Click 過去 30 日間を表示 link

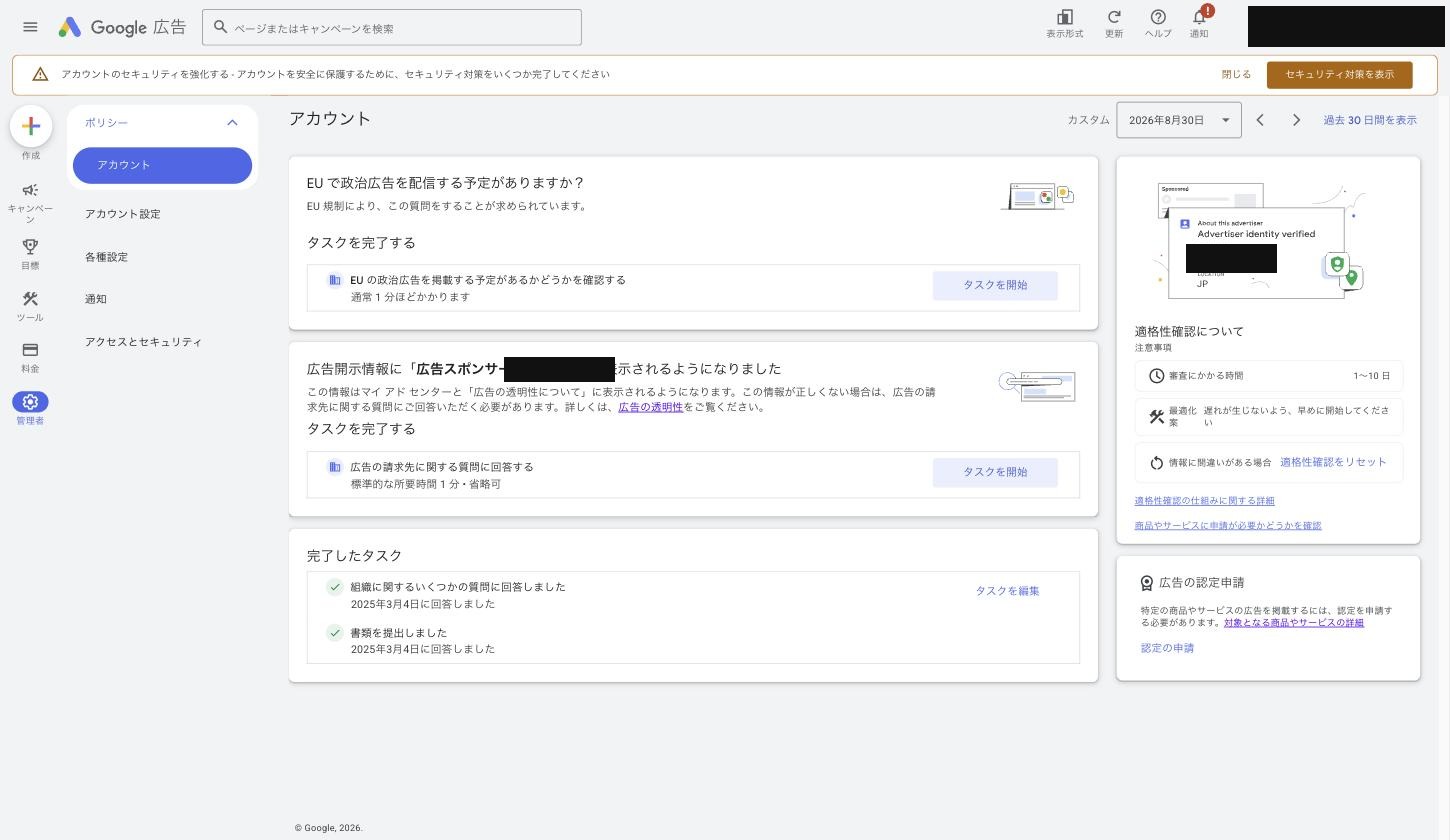click(x=1370, y=120)
